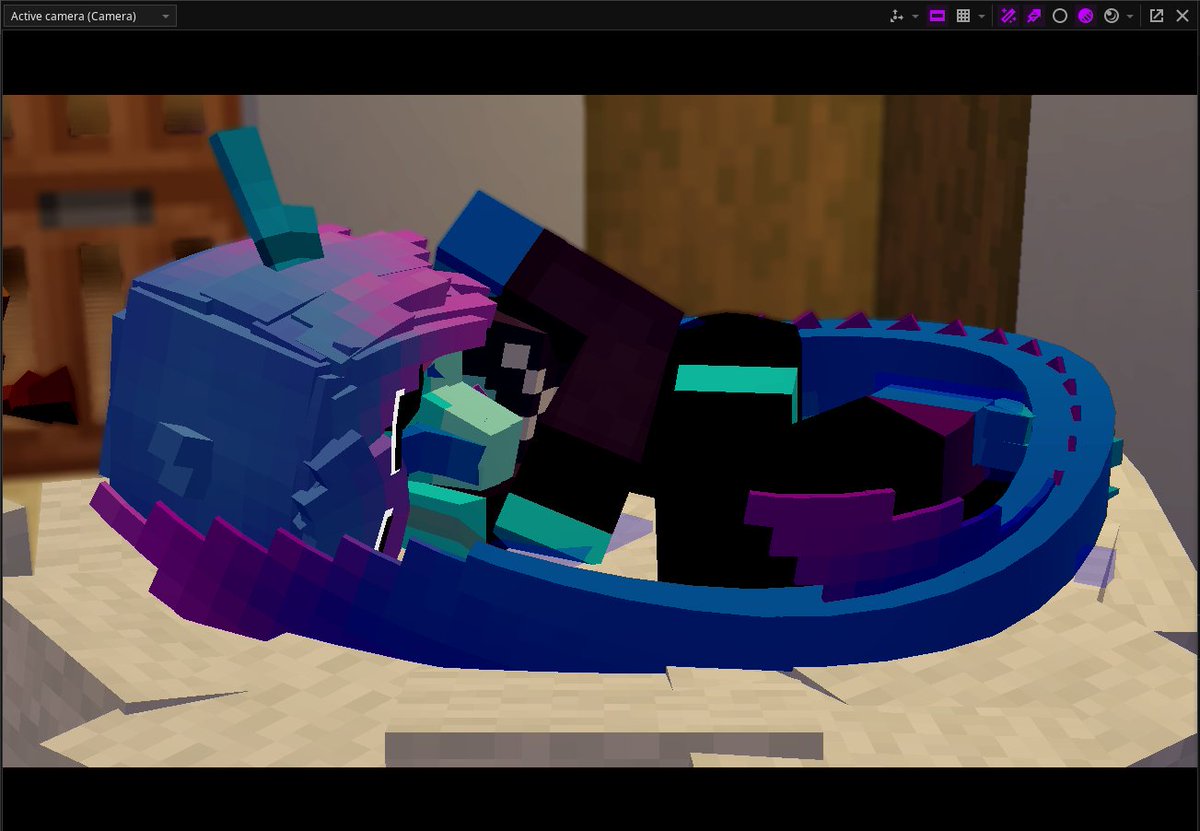This screenshot has height=831, width=1200.
Task: Pop out the viewport into new window
Action: point(1156,16)
